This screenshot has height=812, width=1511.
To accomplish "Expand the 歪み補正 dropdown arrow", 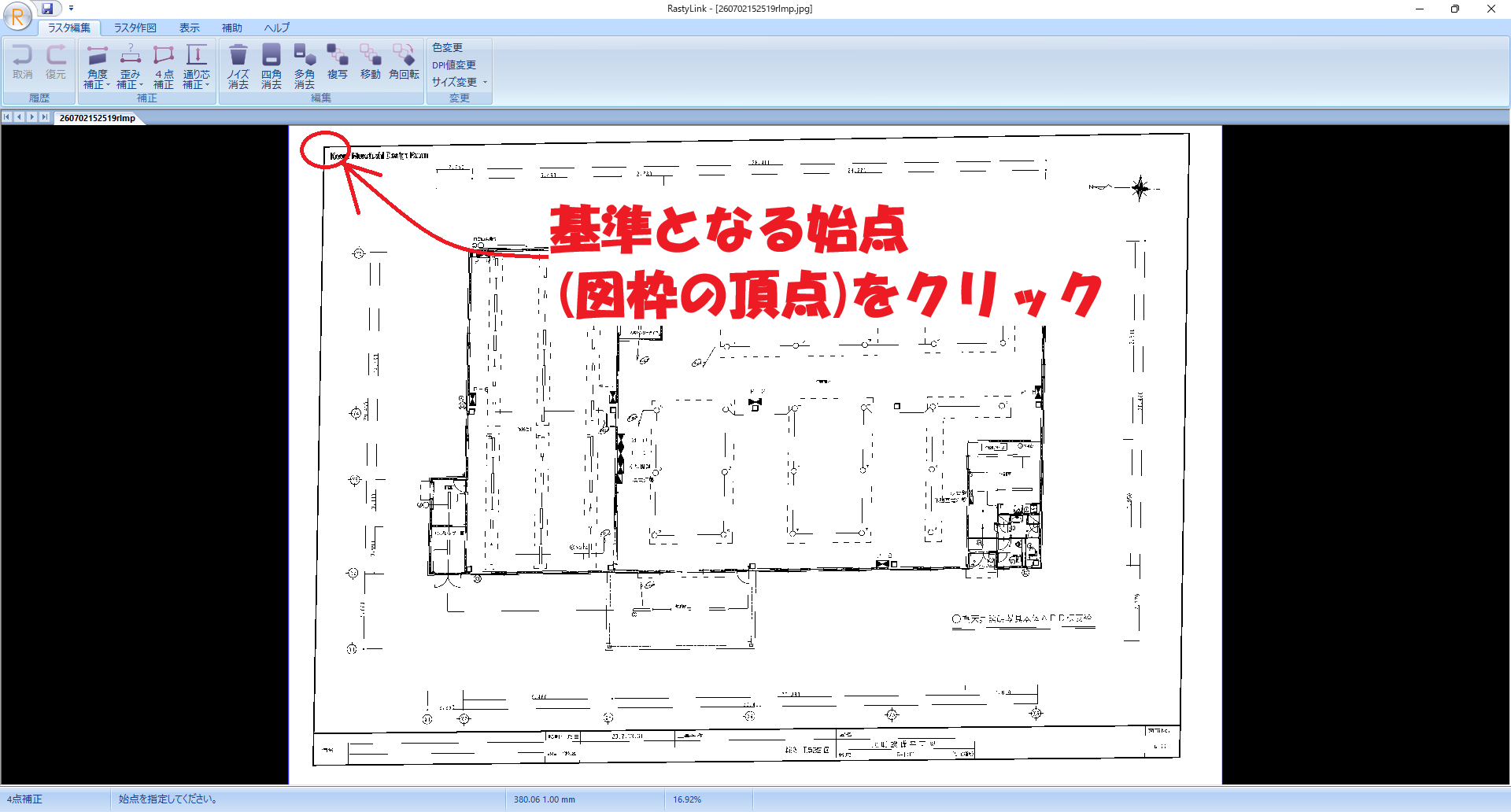I will point(141,85).
